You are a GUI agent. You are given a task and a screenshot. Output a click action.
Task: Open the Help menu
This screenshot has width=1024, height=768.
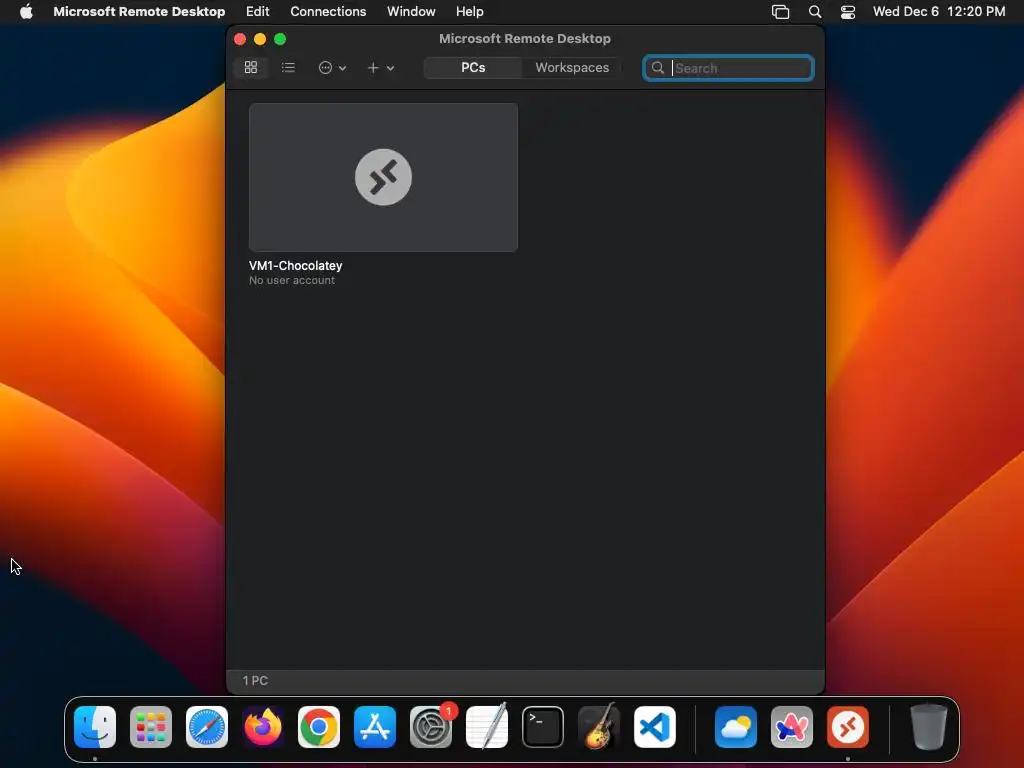[470, 11]
